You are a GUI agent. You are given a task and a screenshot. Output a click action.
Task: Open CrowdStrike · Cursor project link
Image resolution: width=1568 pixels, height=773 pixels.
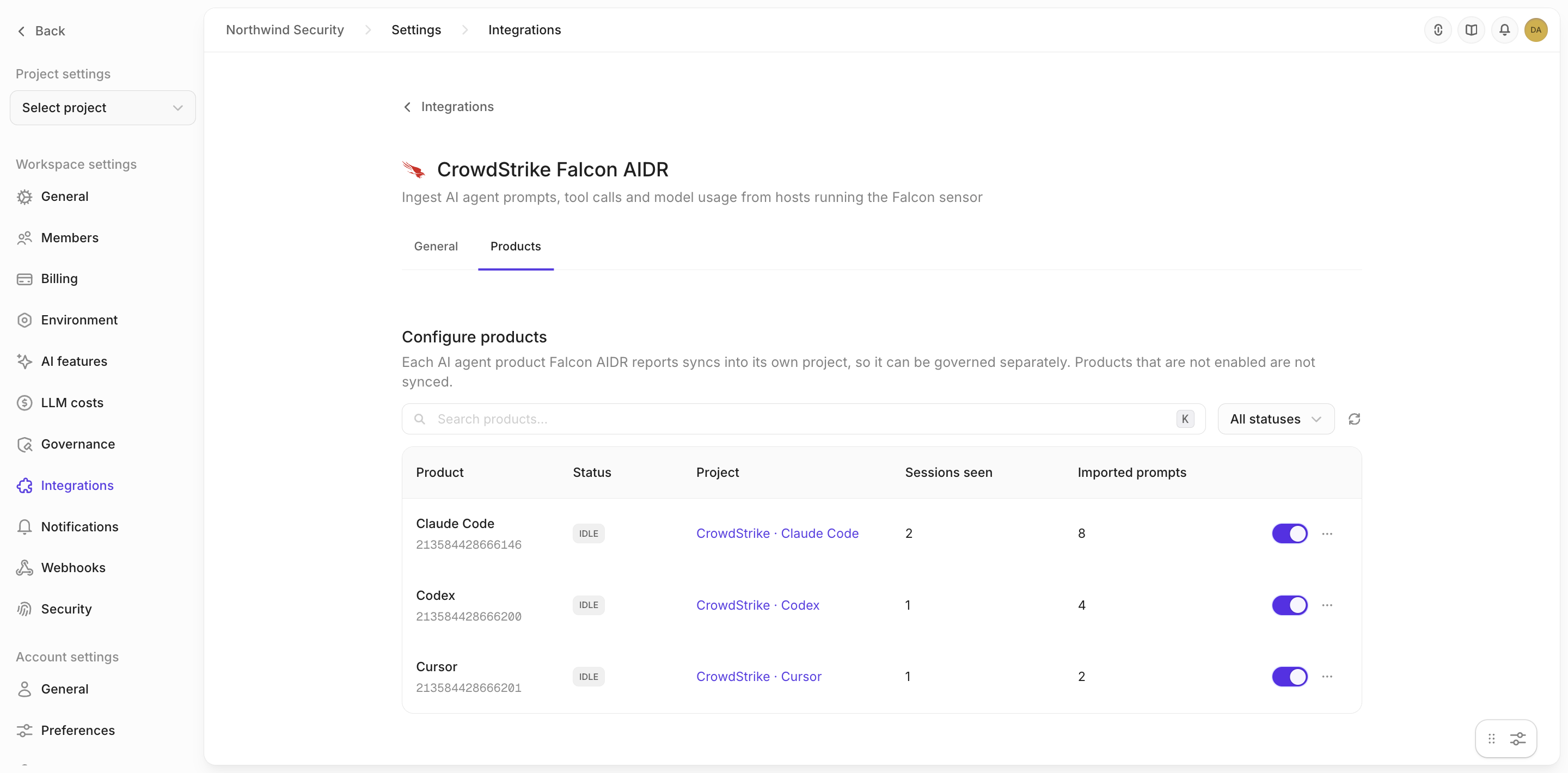[759, 676]
